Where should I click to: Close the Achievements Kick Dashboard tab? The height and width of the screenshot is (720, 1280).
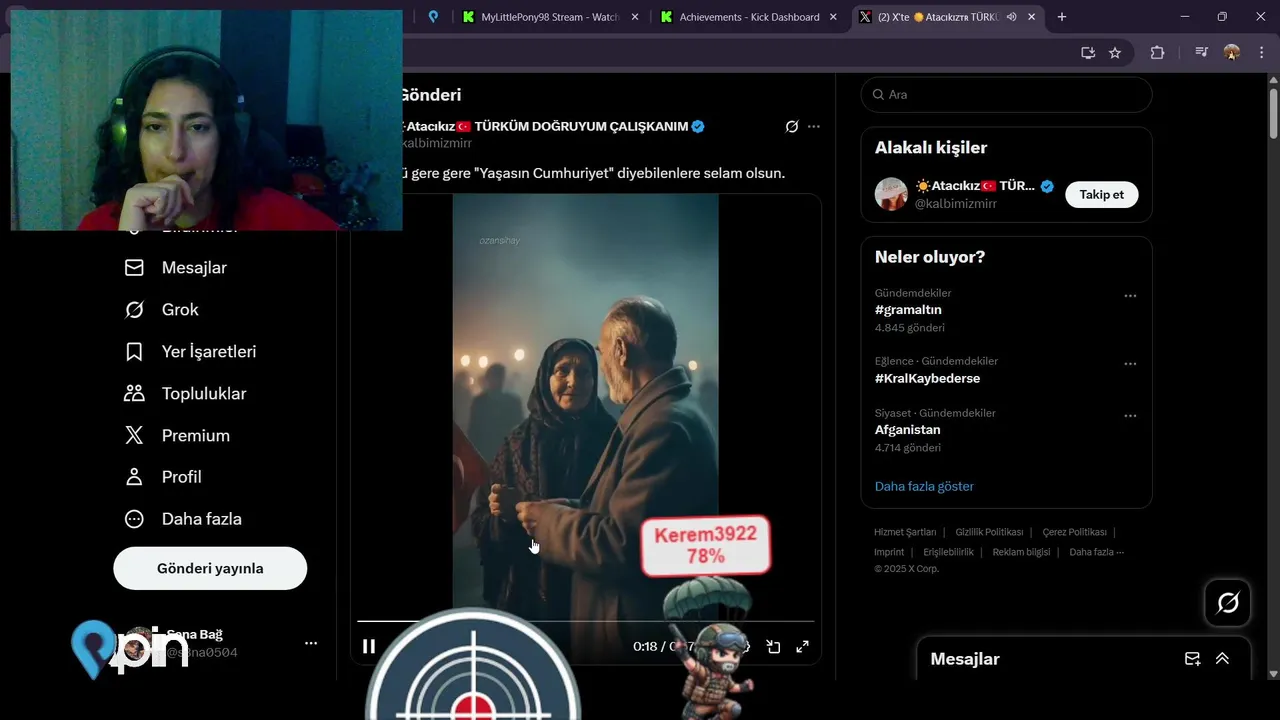pyautogui.click(x=833, y=17)
